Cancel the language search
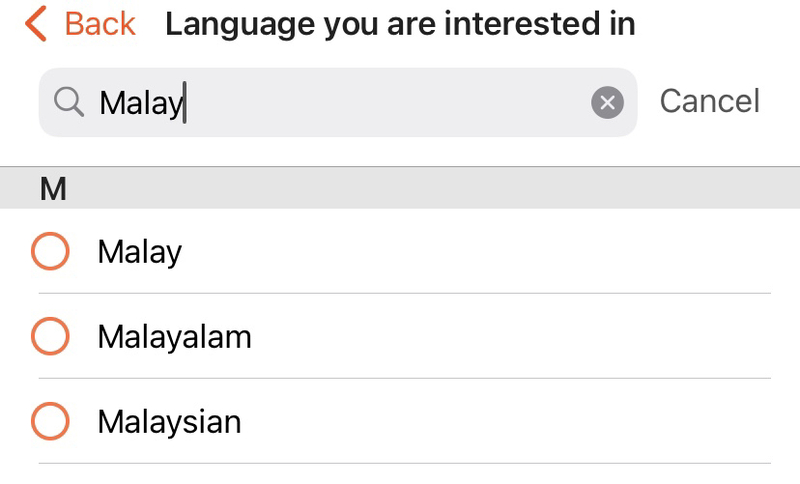Screen dimensions: 800x484 pyautogui.click(x=710, y=101)
